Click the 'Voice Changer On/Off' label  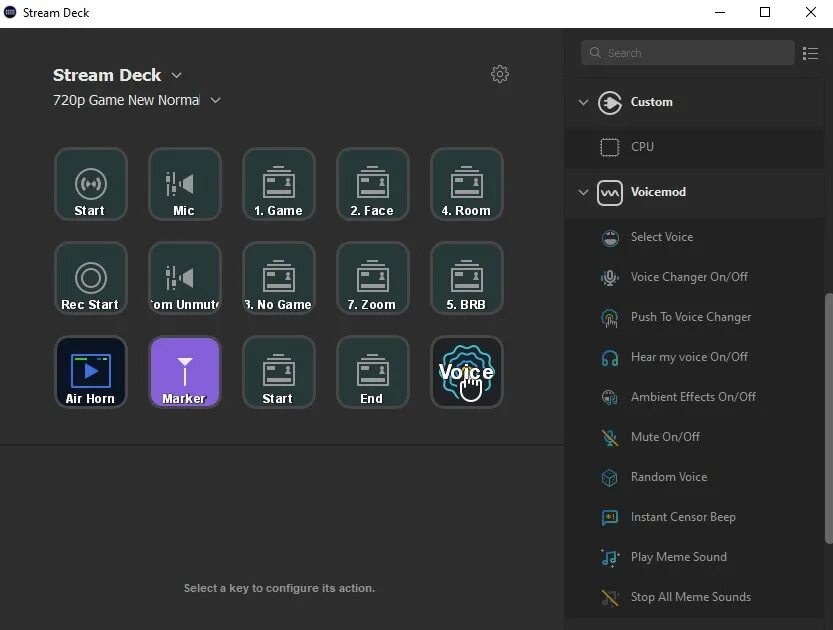(689, 277)
